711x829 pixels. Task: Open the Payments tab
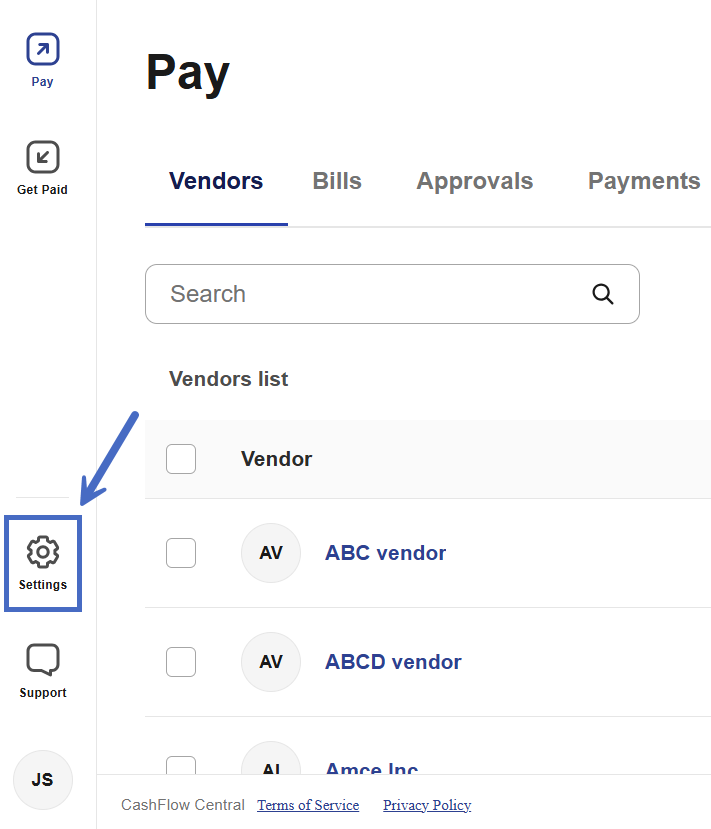point(644,182)
